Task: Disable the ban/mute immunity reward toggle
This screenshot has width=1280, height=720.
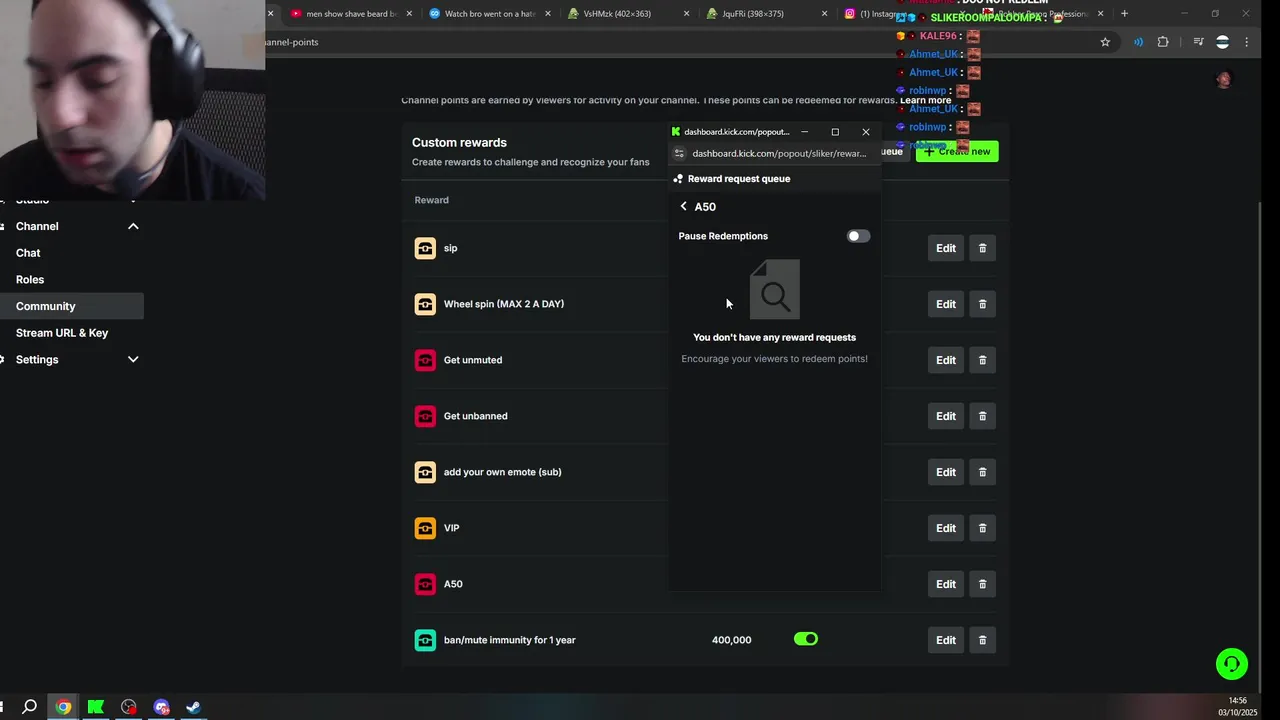Action: pos(806,639)
